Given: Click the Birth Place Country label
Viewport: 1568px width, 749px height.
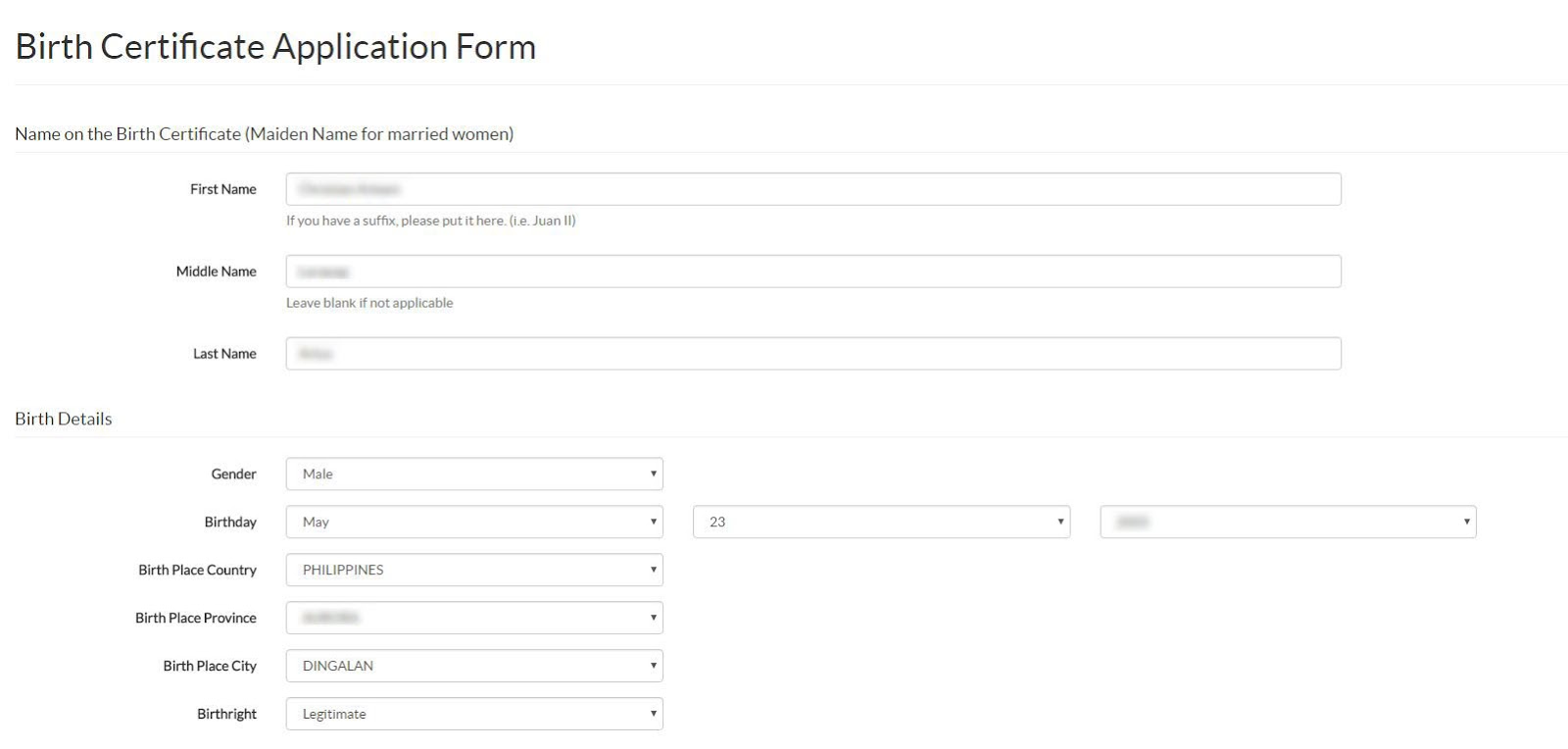Looking at the screenshot, I should coord(198,571).
